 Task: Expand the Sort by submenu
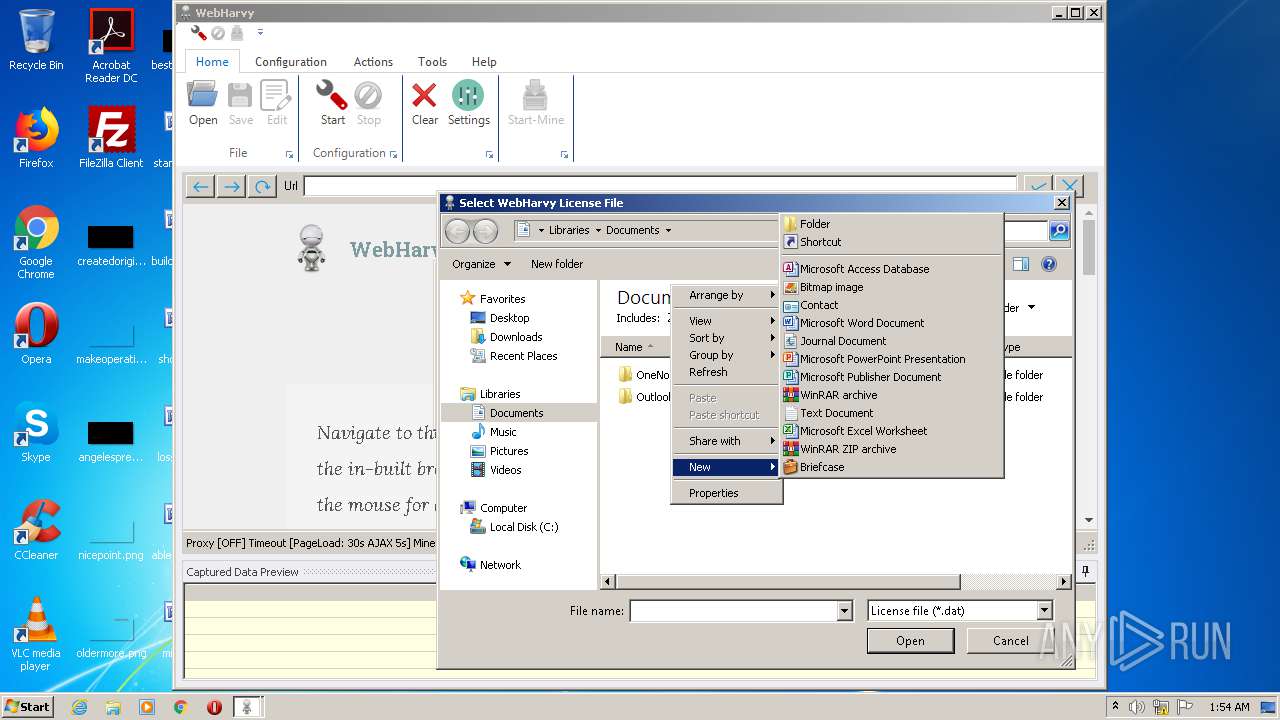726,338
